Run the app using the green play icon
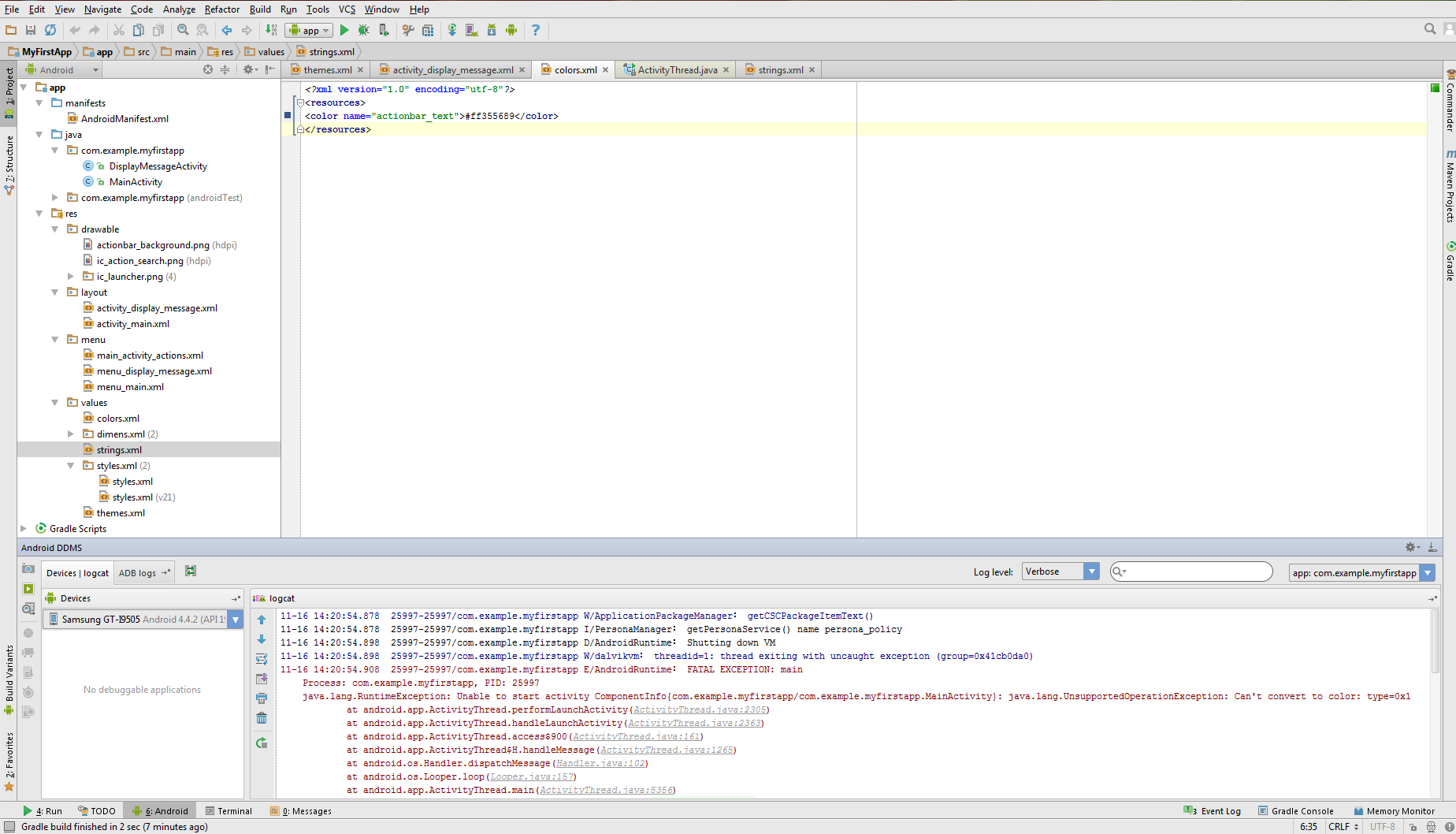The image size is (1456, 834). pos(344,30)
